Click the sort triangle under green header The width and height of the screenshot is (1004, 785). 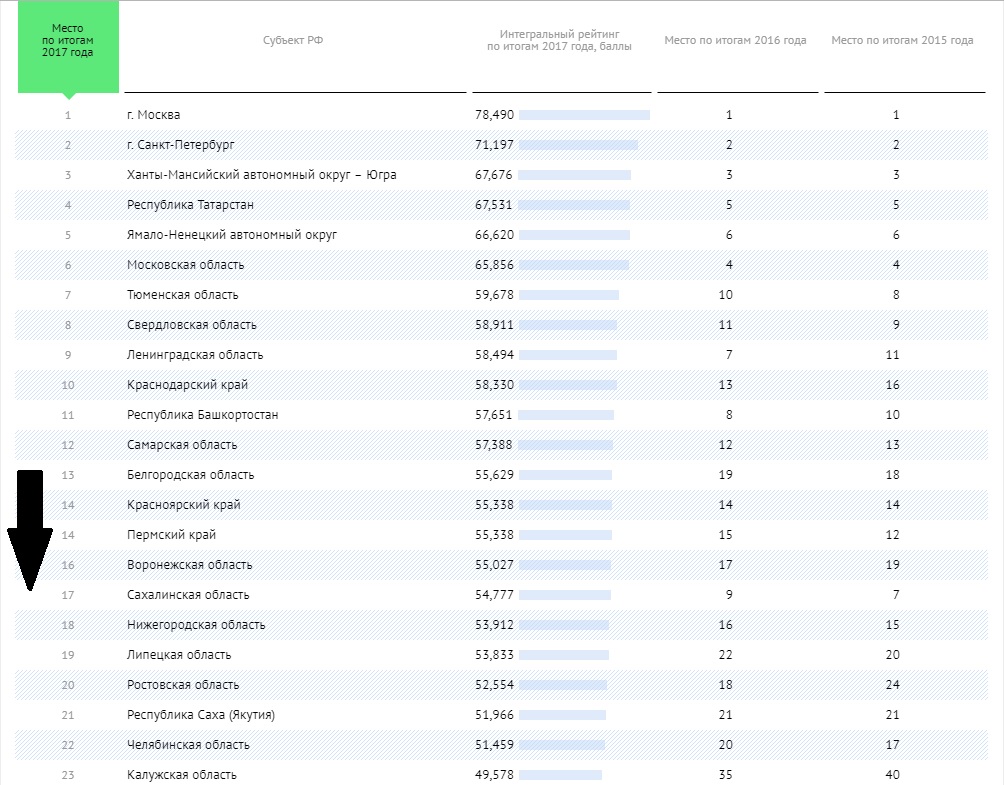click(68, 96)
